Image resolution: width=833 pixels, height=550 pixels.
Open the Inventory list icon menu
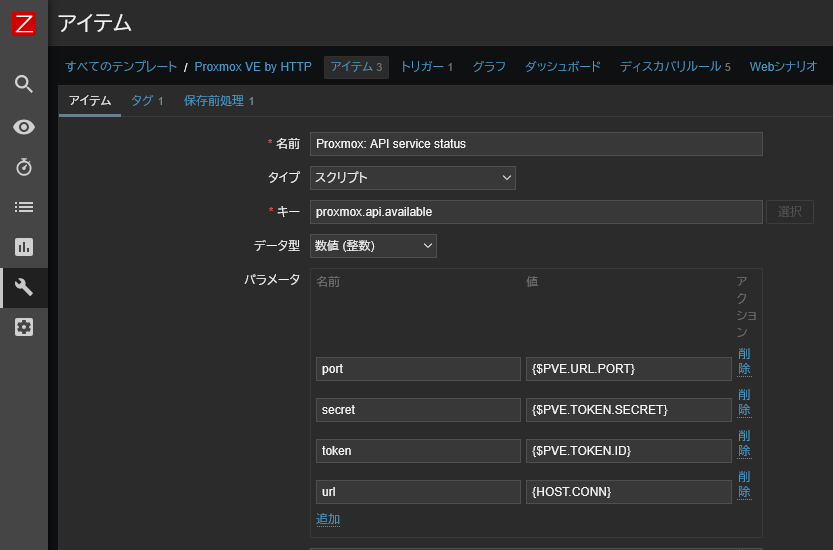tap(24, 207)
